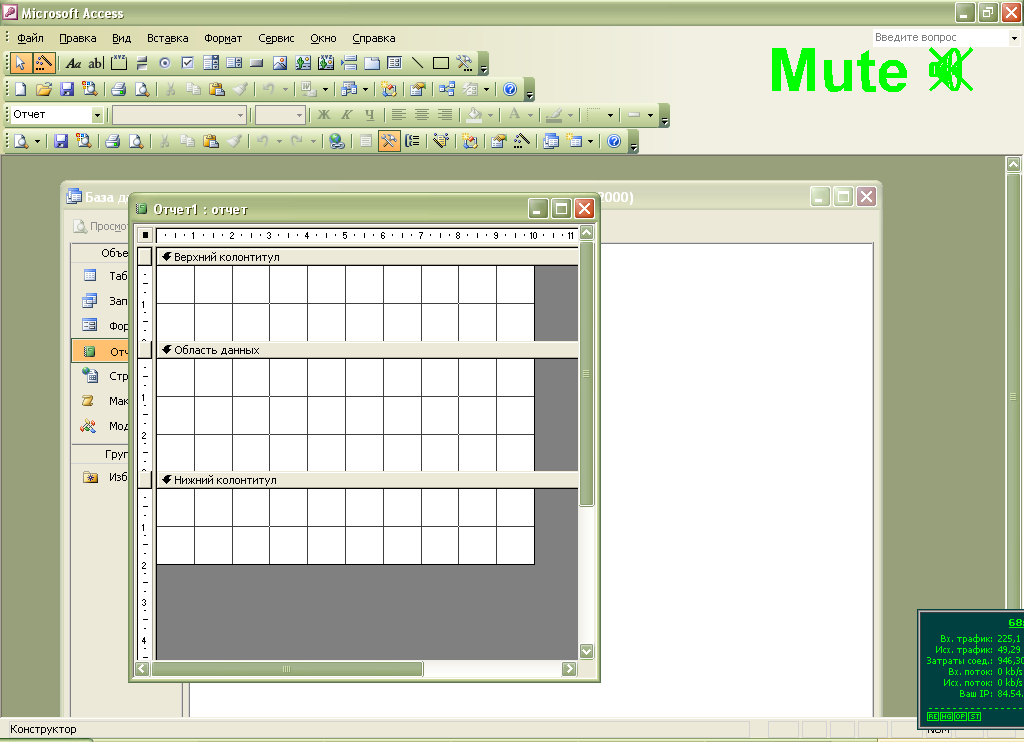Viewport: 1024px width, 742px height.
Task: Open the Отчет object combo box arrow
Action: coord(97,115)
